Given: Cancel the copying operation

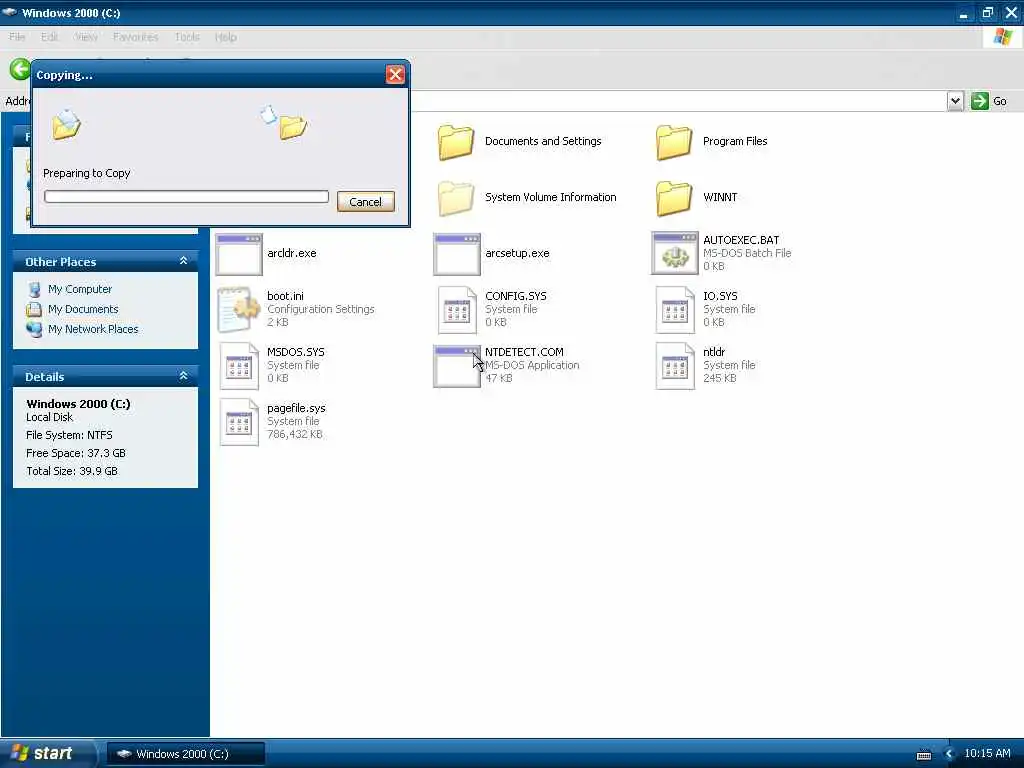Looking at the screenshot, I should point(366,202).
